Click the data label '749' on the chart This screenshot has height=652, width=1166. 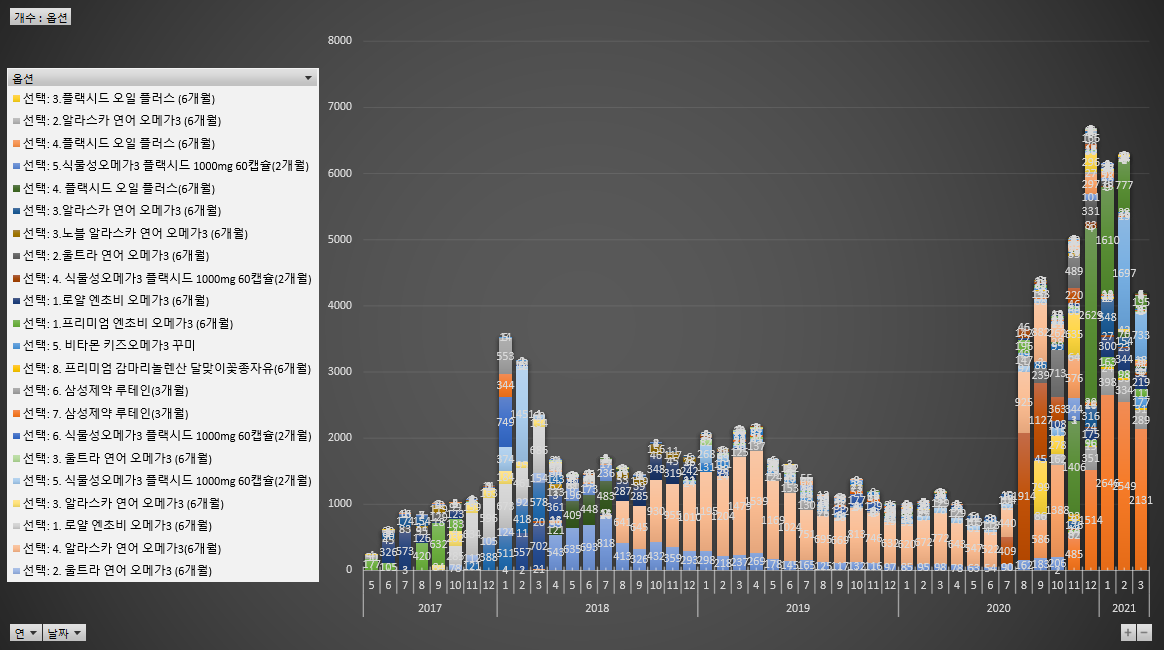[x=505, y=422]
